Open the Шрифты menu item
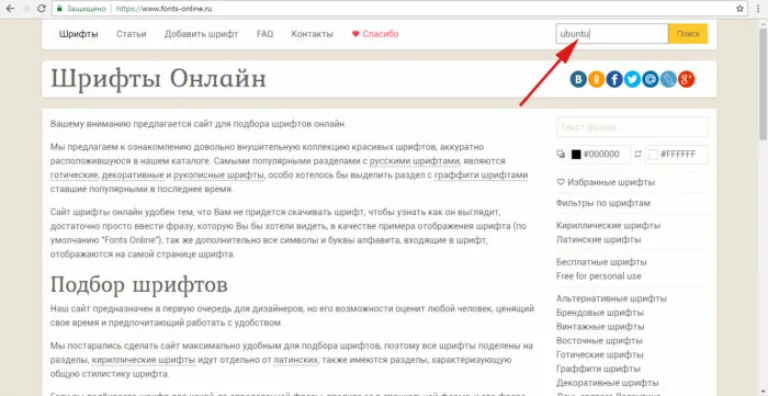Viewport: 768px width, 396px height. pos(79,34)
